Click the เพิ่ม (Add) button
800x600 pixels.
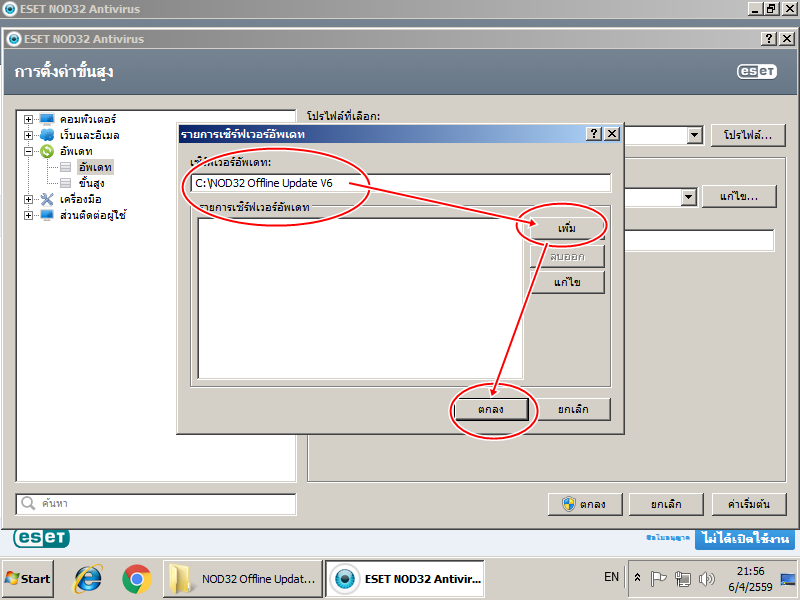point(567,228)
